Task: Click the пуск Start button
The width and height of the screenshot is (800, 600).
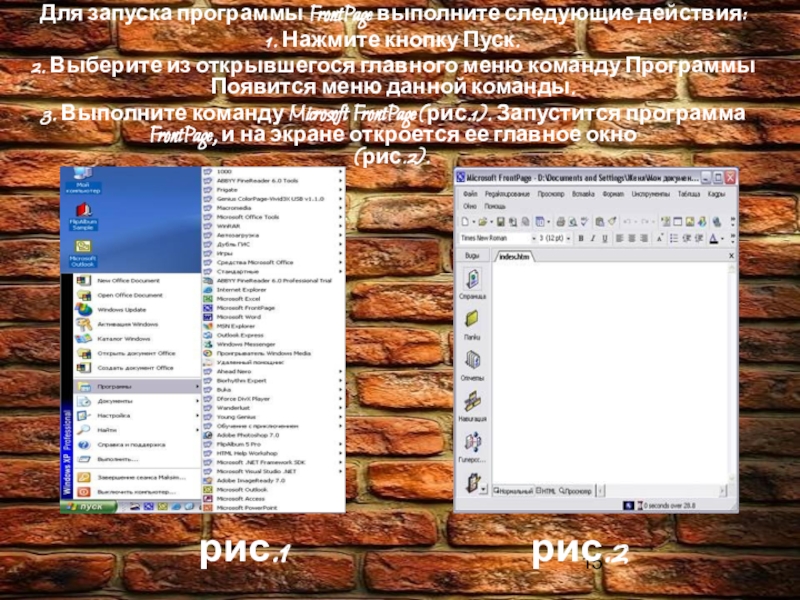Action: tap(89, 507)
